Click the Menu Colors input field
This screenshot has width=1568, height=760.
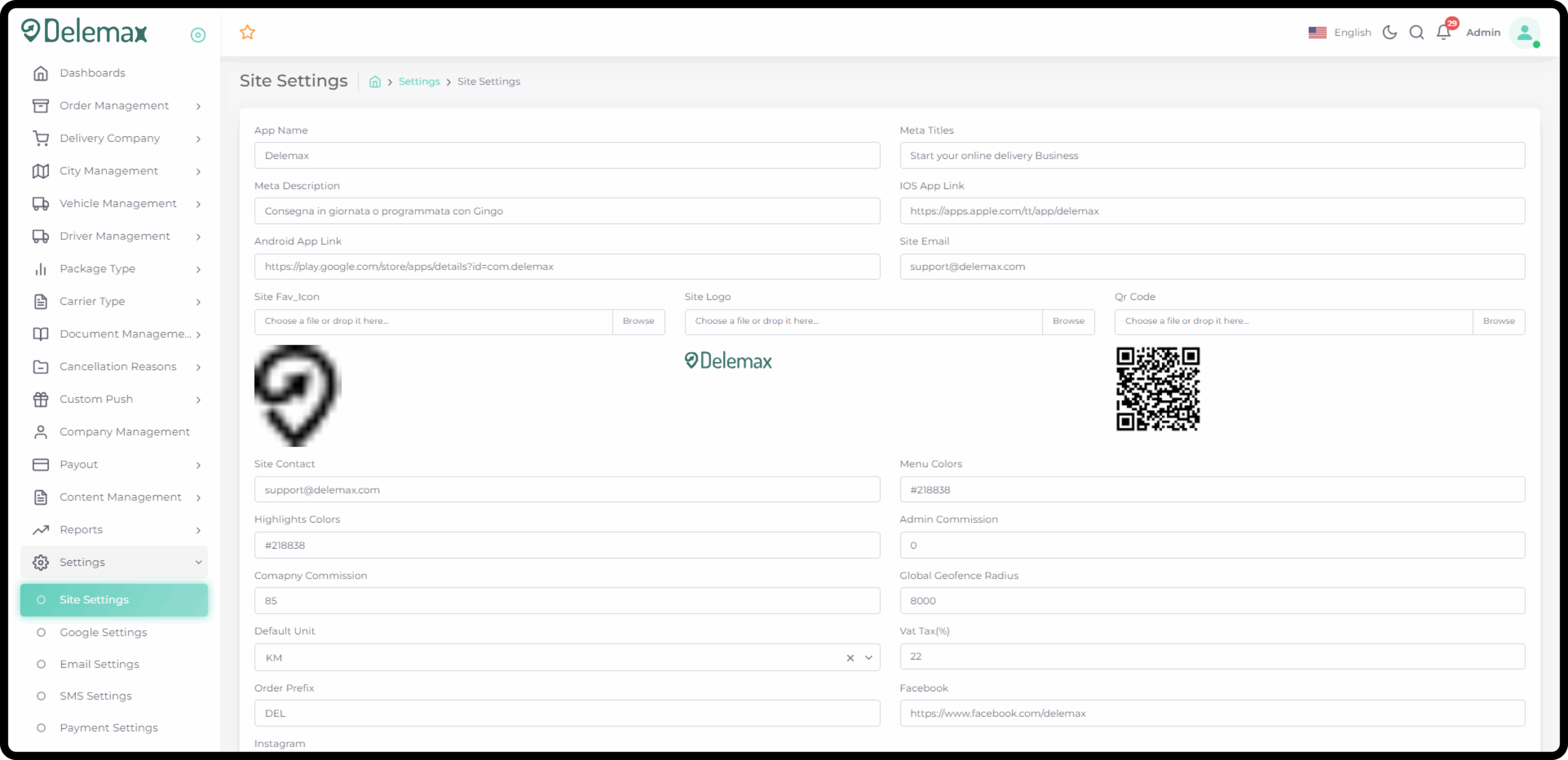pyautogui.click(x=1212, y=490)
